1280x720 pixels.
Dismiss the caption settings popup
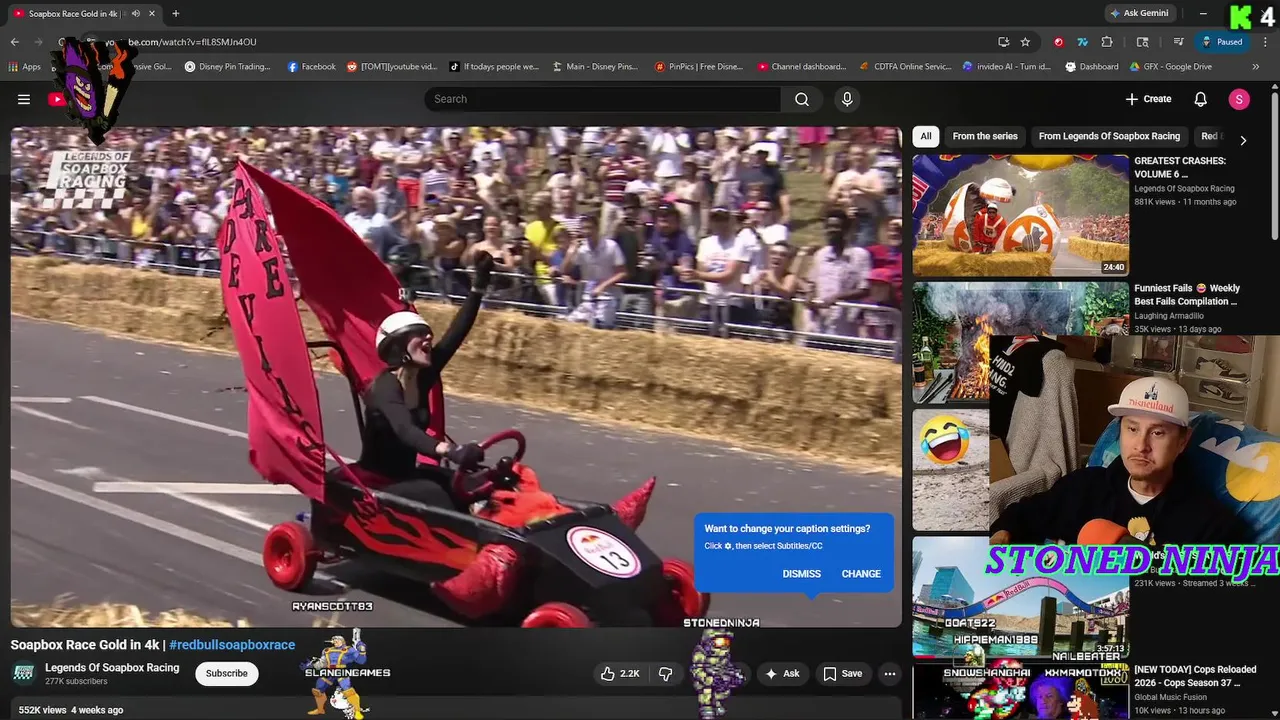(801, 574)
